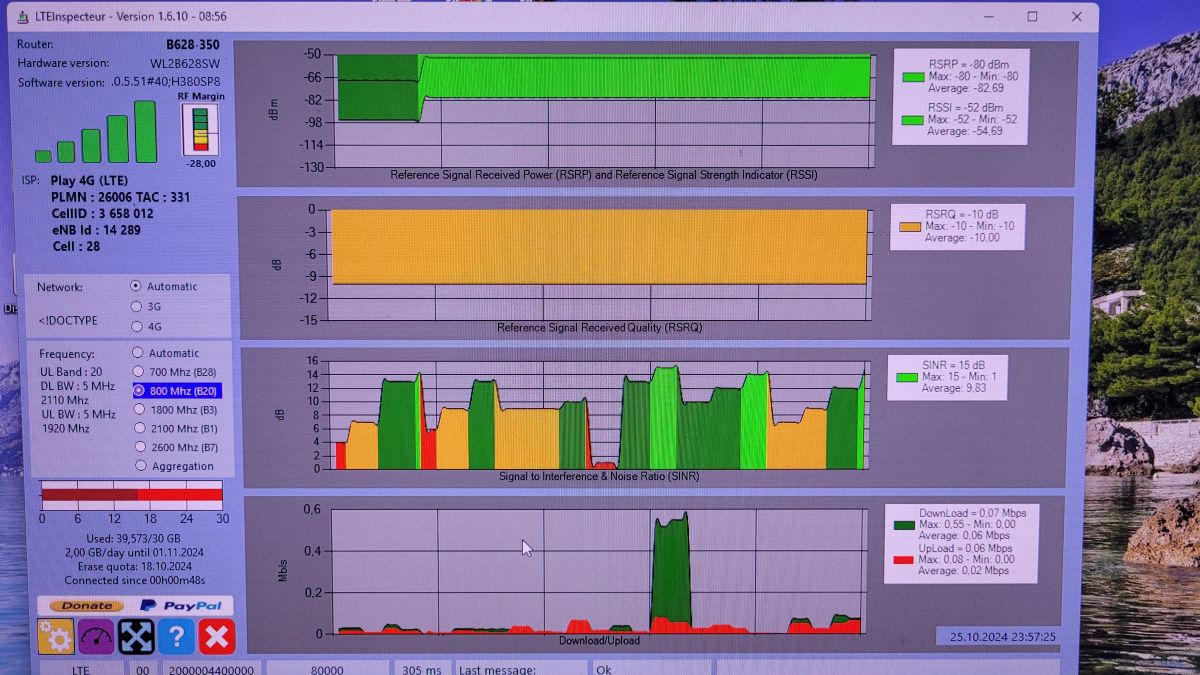Select Automatic frequency option

pyautogui.click(x=138, y=353)
